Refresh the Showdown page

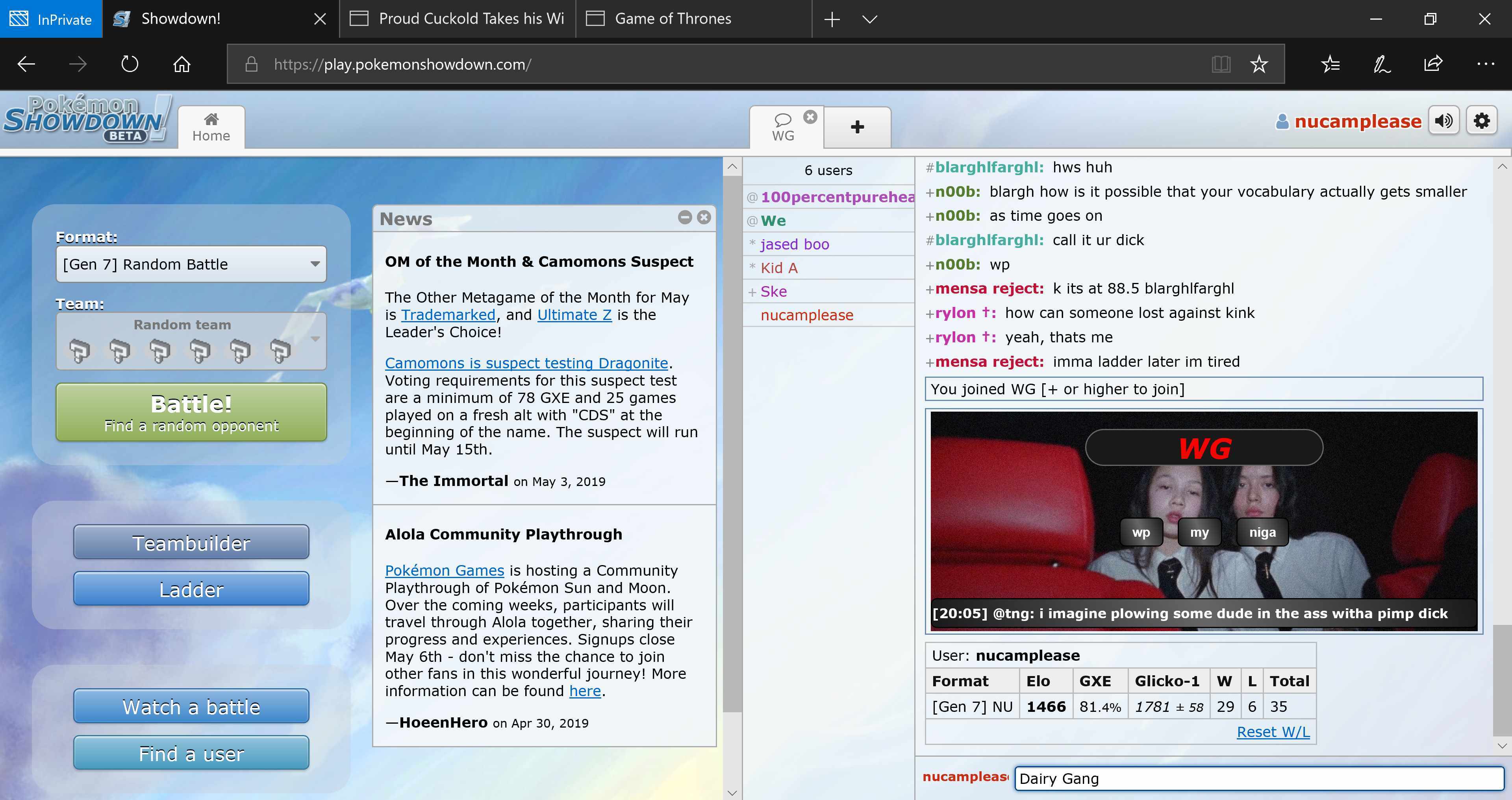[x=130, y=64]
